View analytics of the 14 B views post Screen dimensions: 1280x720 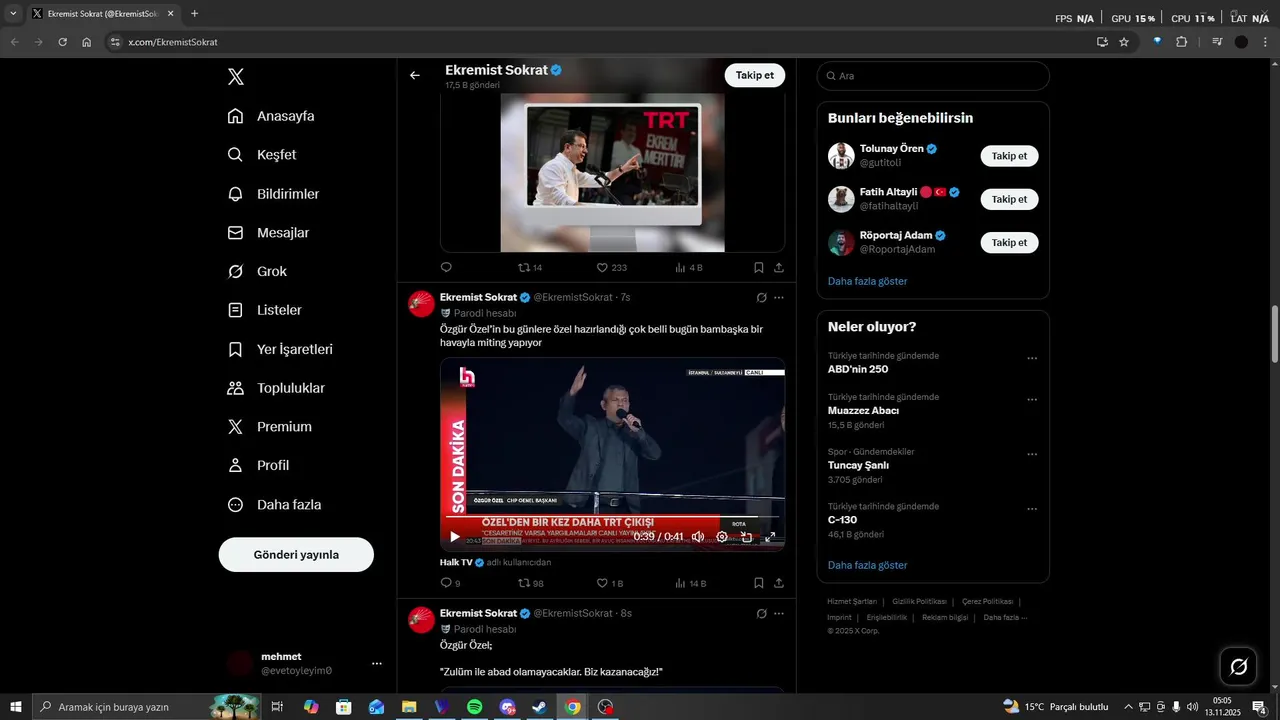(681, 583)
